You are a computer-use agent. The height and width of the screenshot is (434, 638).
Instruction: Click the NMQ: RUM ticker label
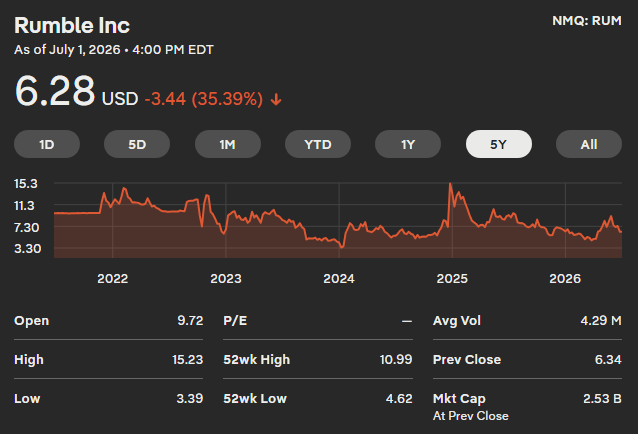click(x=587, y=20)
